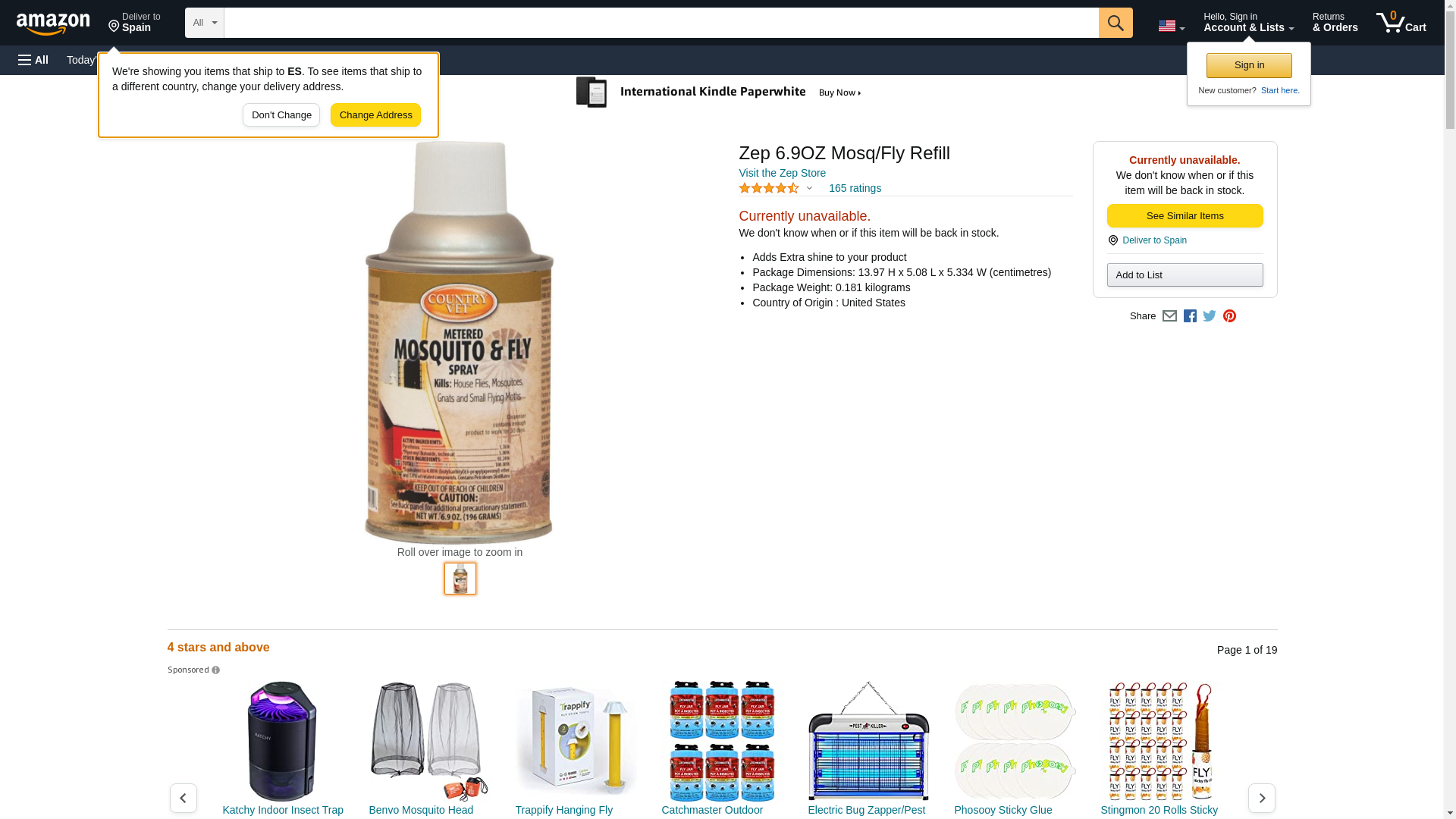
Task: Click Don't Change button
Action: [x=281, y=115]
